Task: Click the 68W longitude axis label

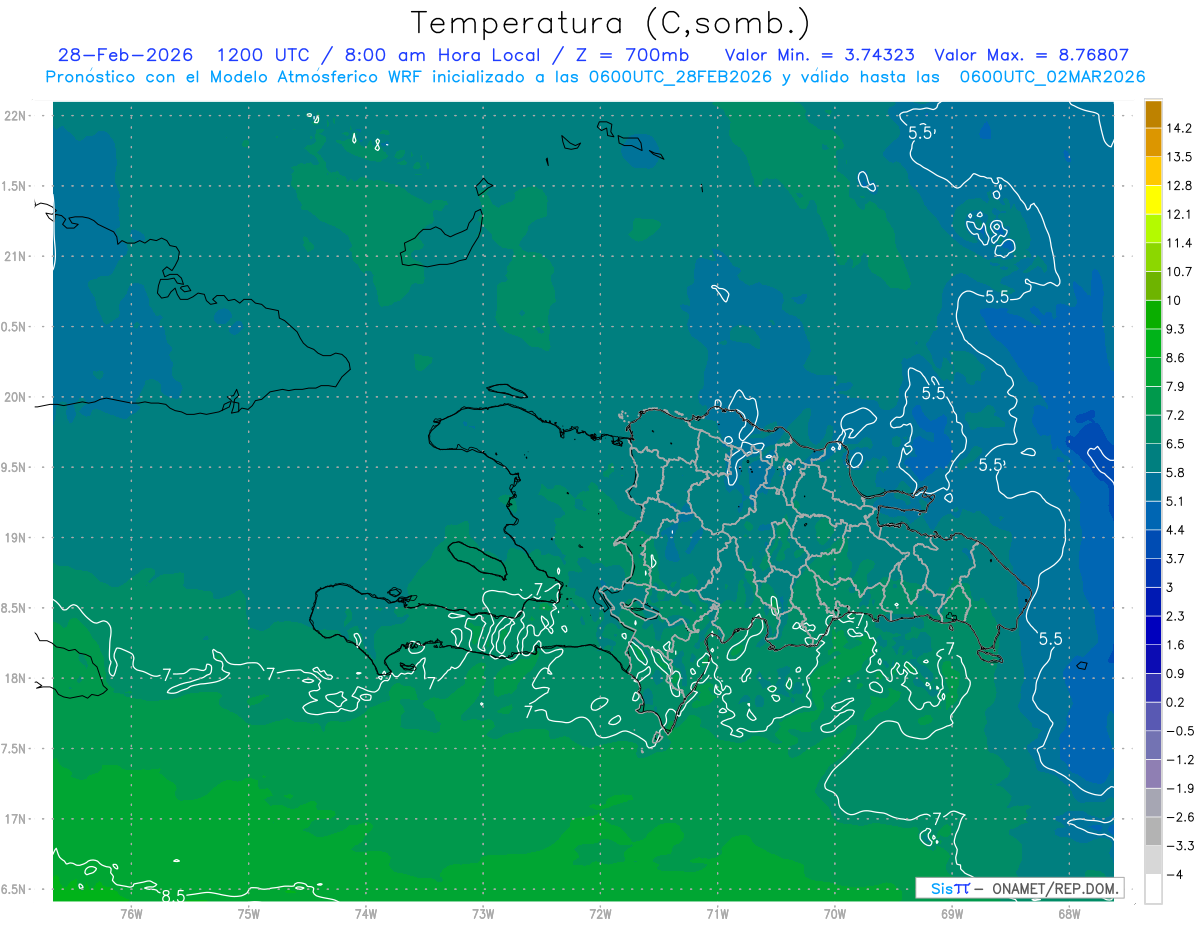Action: click(x=1068, y=913)
